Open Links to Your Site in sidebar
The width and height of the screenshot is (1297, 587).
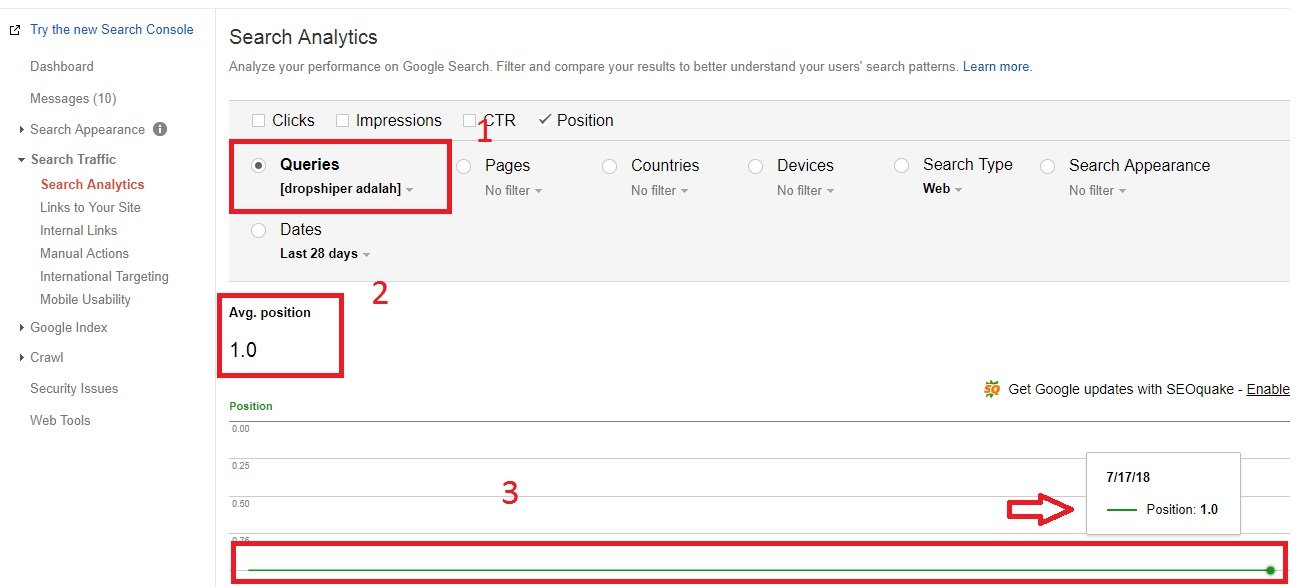pos(90,207)
